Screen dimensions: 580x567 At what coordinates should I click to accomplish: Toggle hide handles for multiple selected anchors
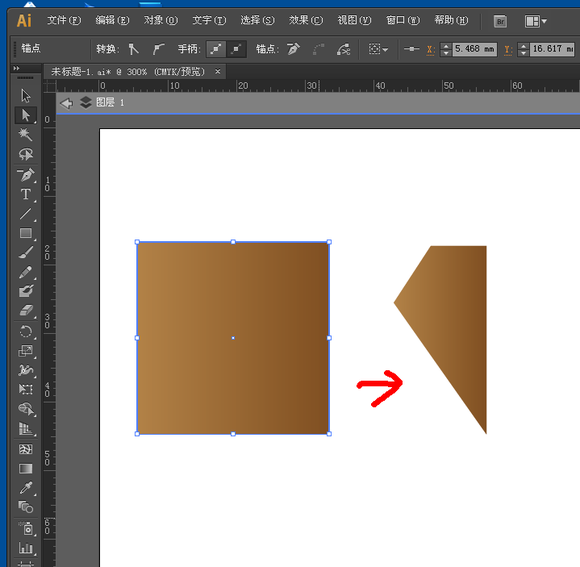point(236,49)
